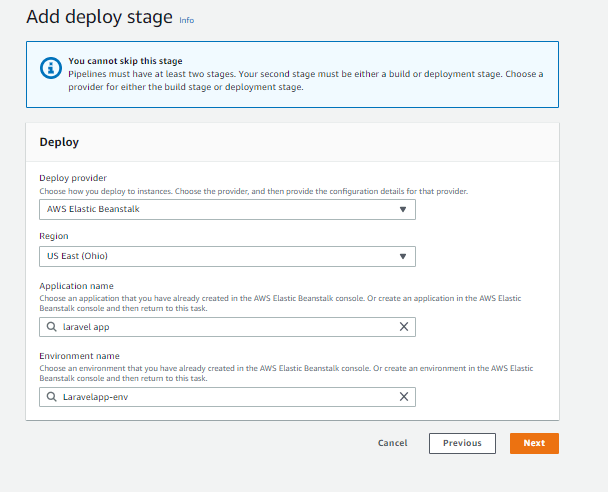
Task: Click the info circle icon in the banner
Action: (51, 68)
